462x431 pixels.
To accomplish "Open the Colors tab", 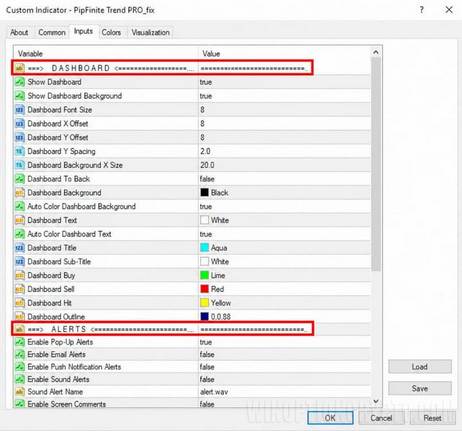I will click(111, 32).
